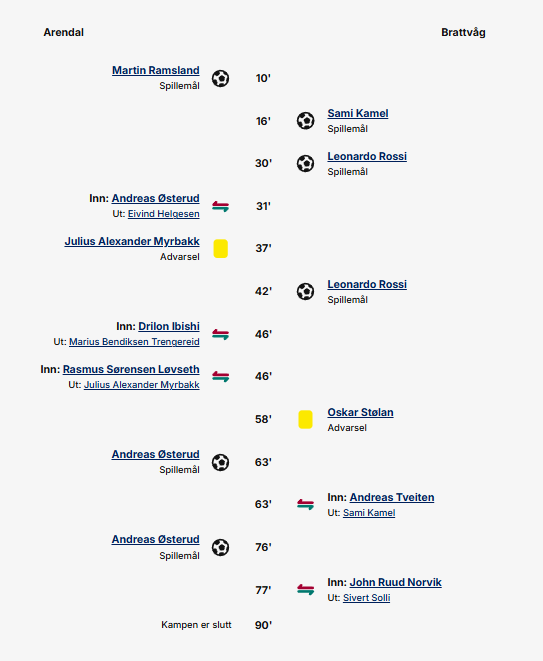This screenshot has height=661, width=543.
Task: Click the goal icon at 42' minute
Action: [x=305, y=291]
